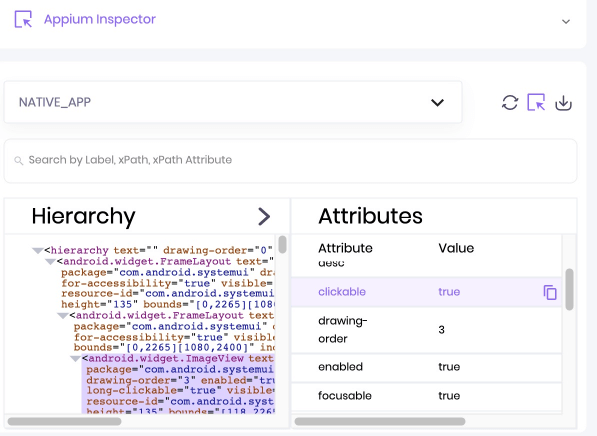Collapse the hierarchy root node triangle

(37, 251)
